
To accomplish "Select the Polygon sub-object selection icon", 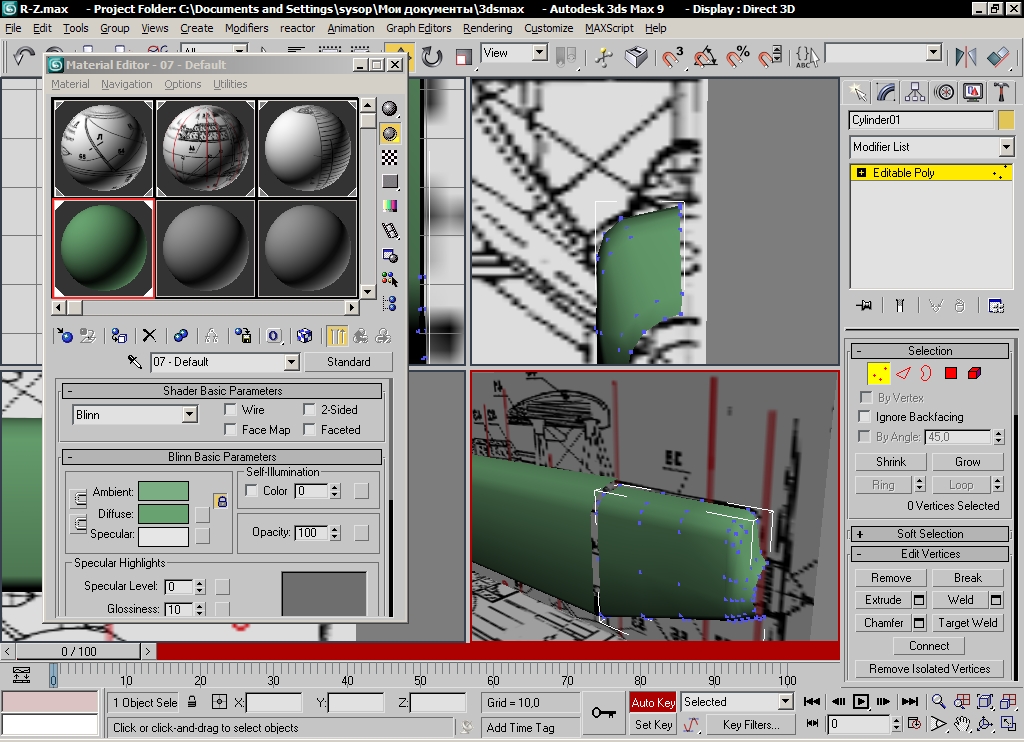I will point(950,373).
